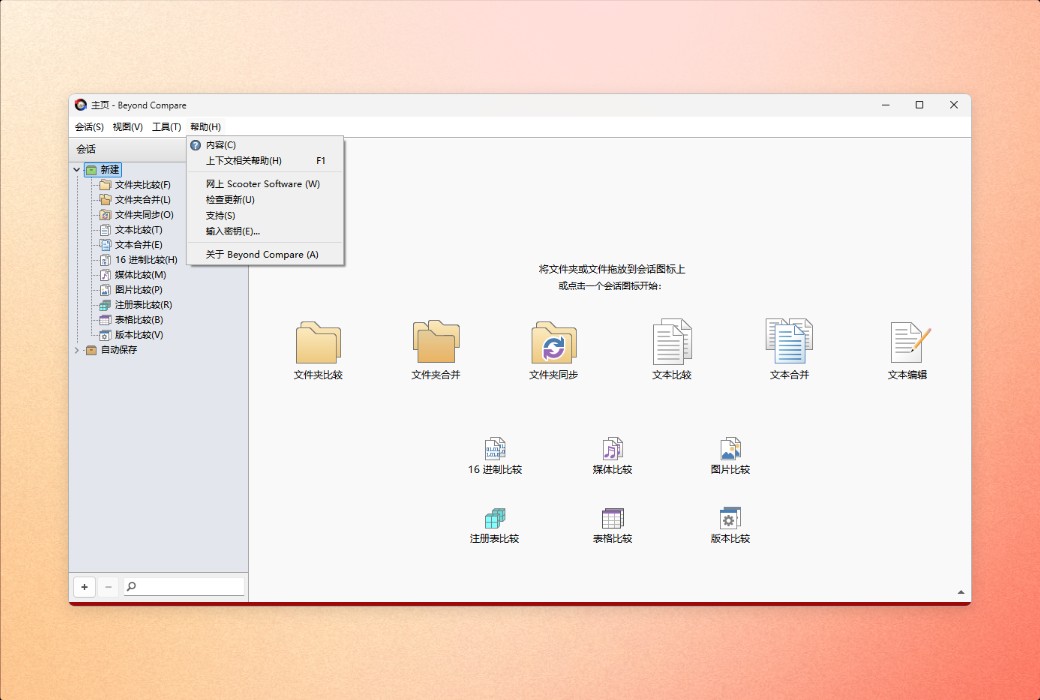Screen dimensions: 1040x700
Task: Select 文件夹同步(O) in the sessions tree
Action: pyautogui.click(x=144, y=215)
